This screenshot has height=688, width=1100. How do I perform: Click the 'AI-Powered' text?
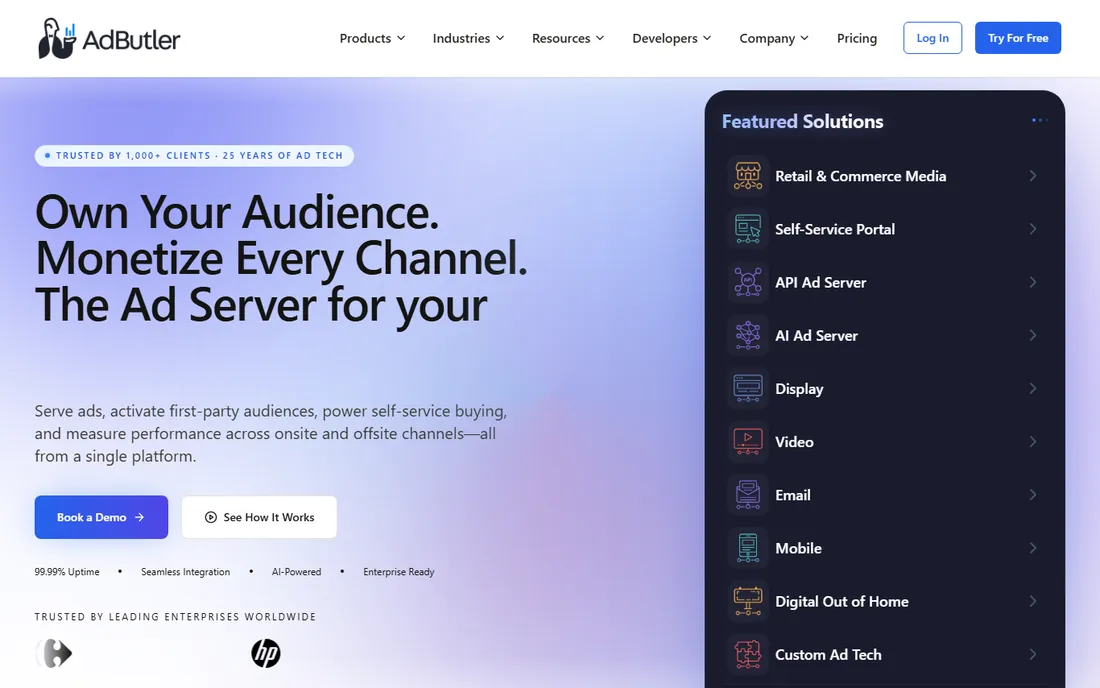(x=297, y=572)
